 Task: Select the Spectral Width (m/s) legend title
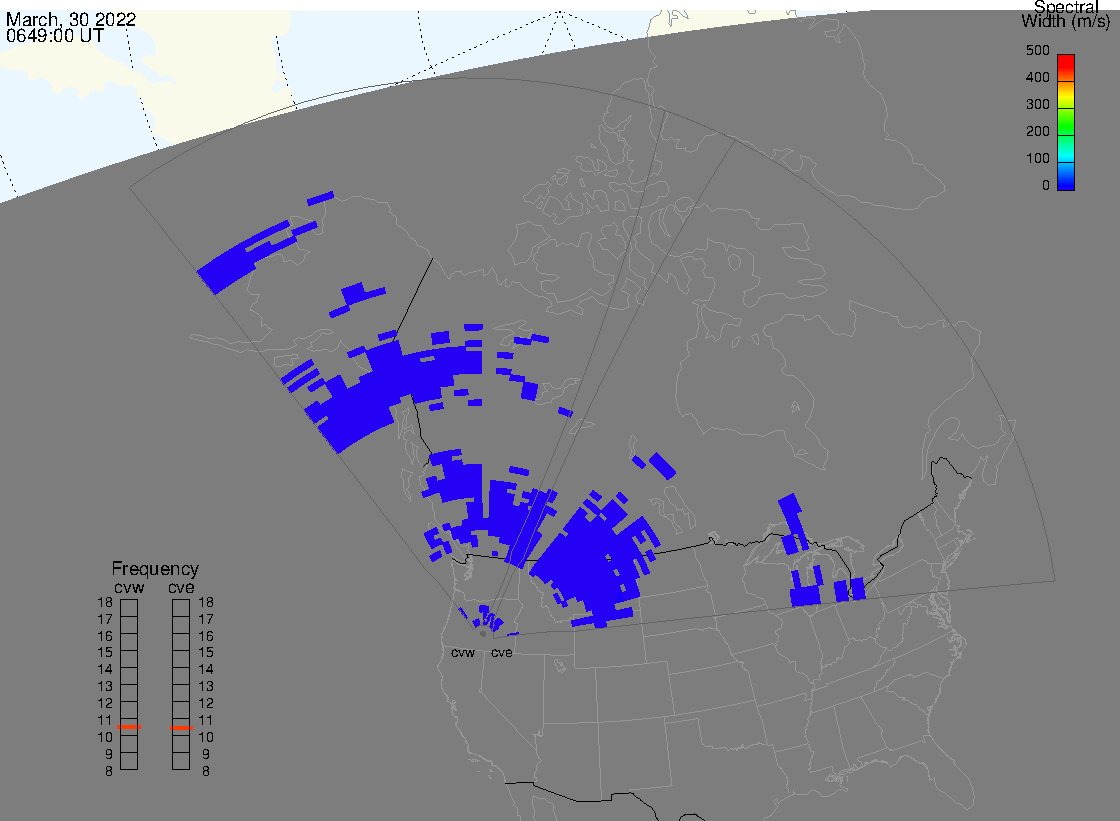click(x=1066, y=14)
